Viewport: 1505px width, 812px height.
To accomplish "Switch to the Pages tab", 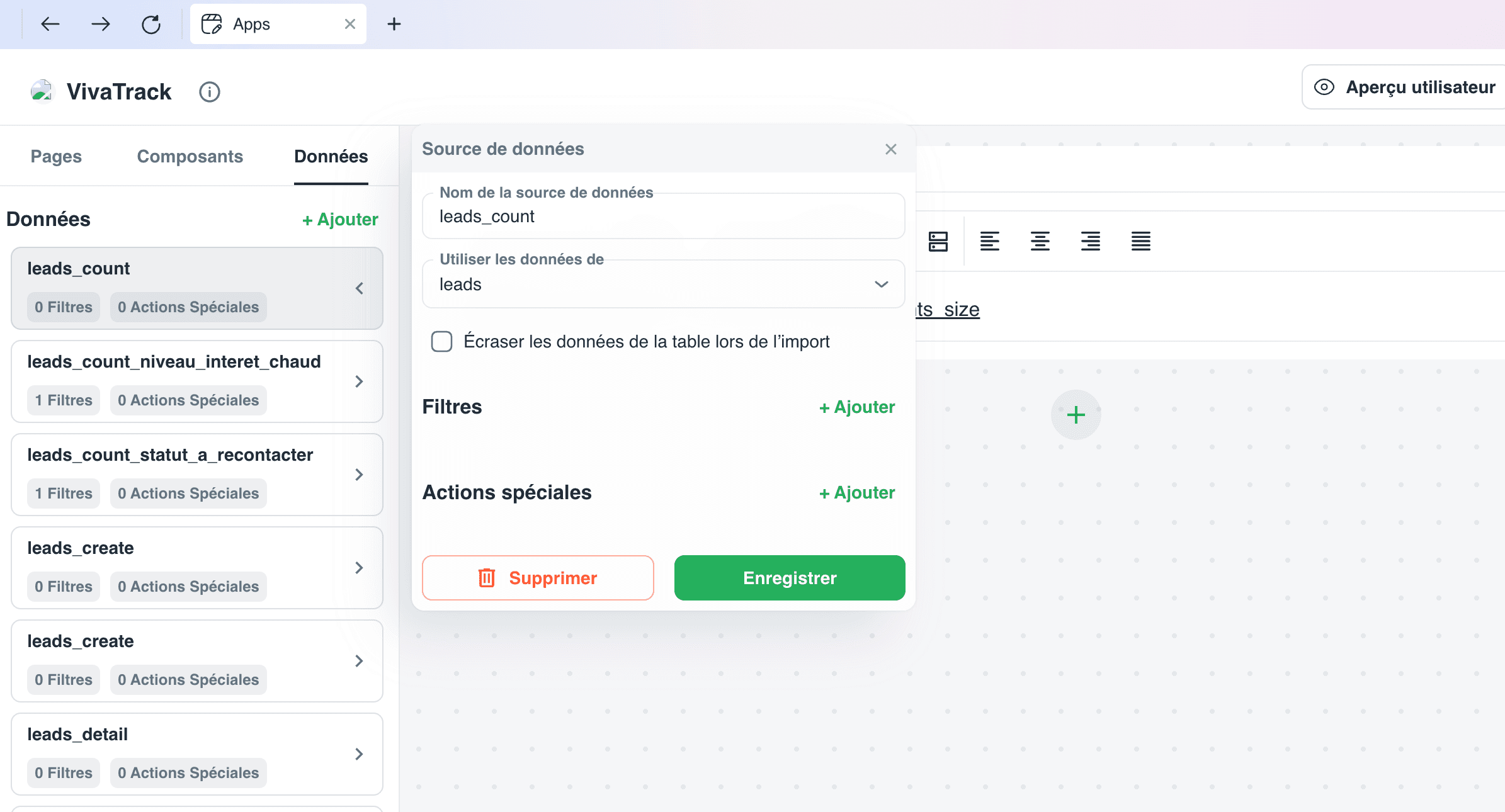I will [56, 156].
